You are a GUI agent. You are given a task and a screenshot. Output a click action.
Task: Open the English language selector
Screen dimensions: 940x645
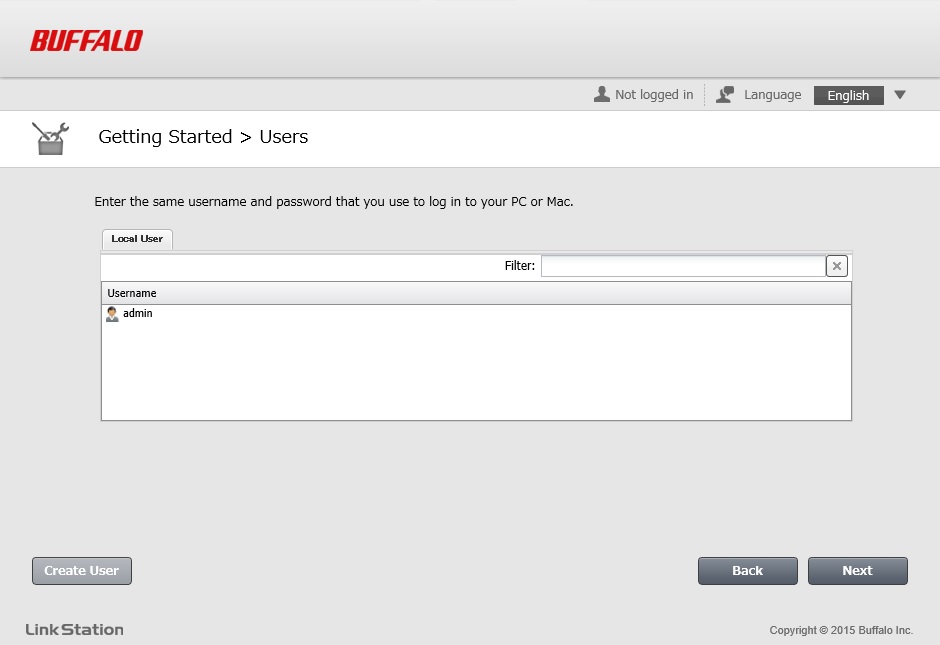pyautogui.click(x=848, y=96)
